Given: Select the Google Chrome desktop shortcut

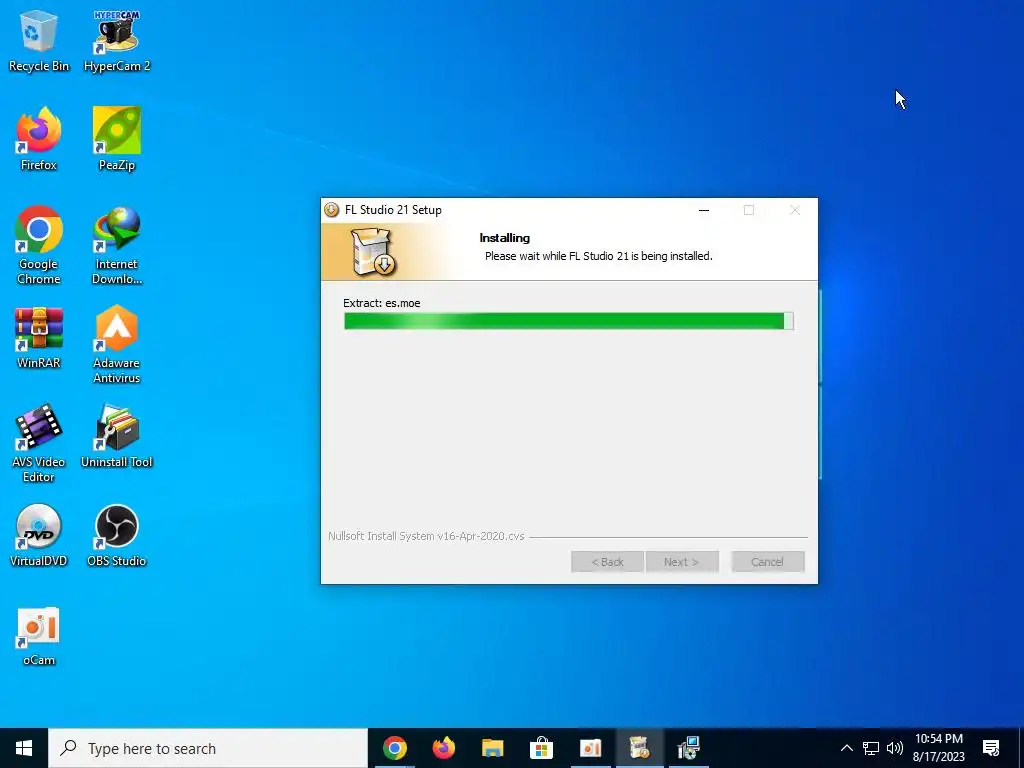Looking at the screenshot, I should coord(39,246).
